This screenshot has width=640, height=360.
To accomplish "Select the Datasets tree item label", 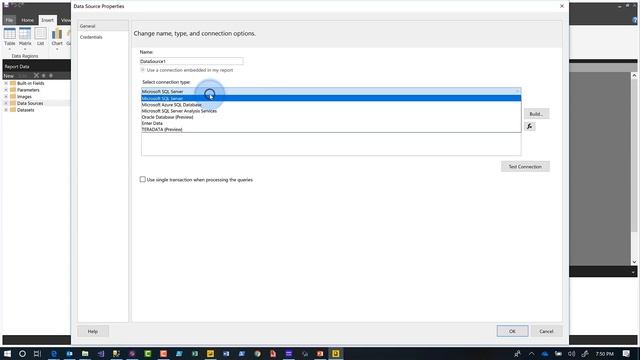I will point(25,110).
